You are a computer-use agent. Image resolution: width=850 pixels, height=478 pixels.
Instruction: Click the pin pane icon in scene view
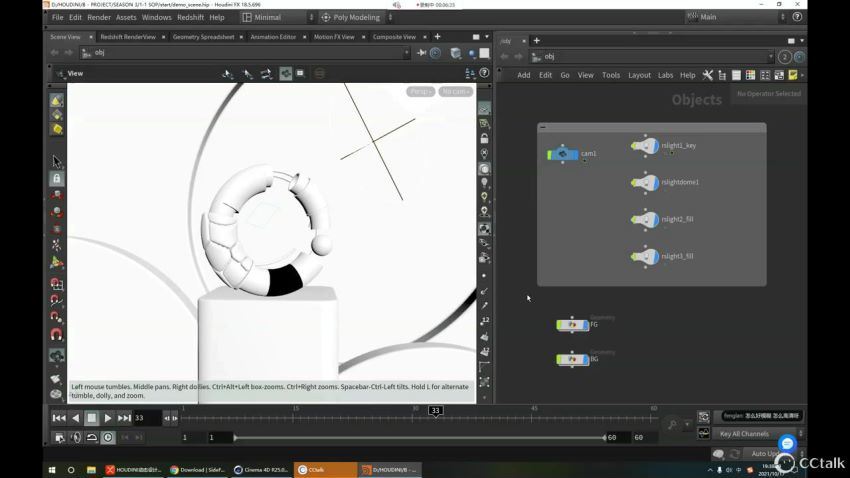pos(421,53)
